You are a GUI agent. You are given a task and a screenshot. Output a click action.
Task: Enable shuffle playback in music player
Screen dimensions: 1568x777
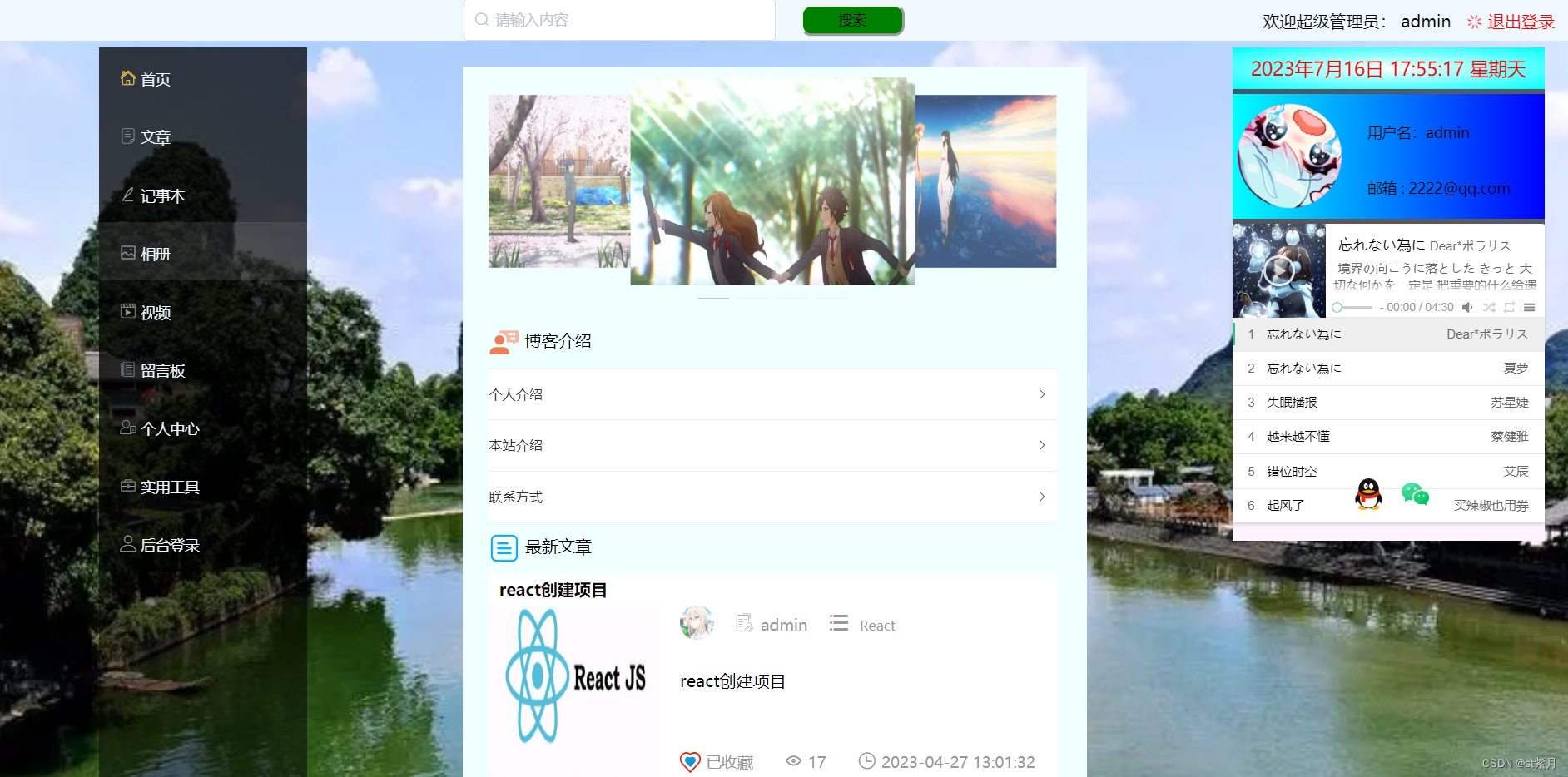pos(1489,307)
